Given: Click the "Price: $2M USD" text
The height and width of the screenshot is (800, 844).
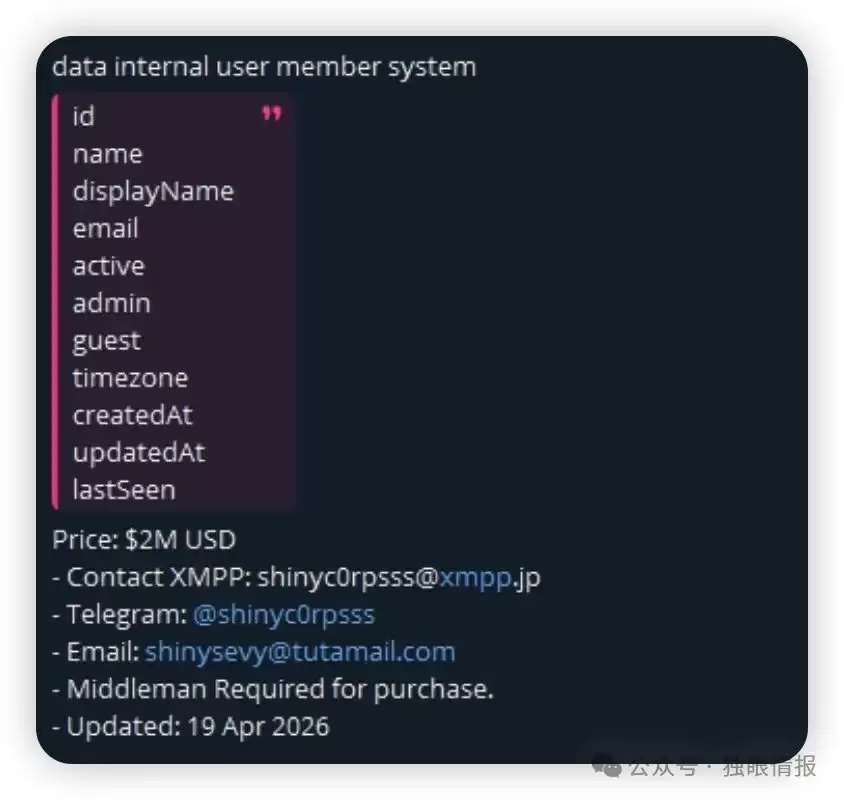Looking at the screenshot, I should [x=144, y=540].
